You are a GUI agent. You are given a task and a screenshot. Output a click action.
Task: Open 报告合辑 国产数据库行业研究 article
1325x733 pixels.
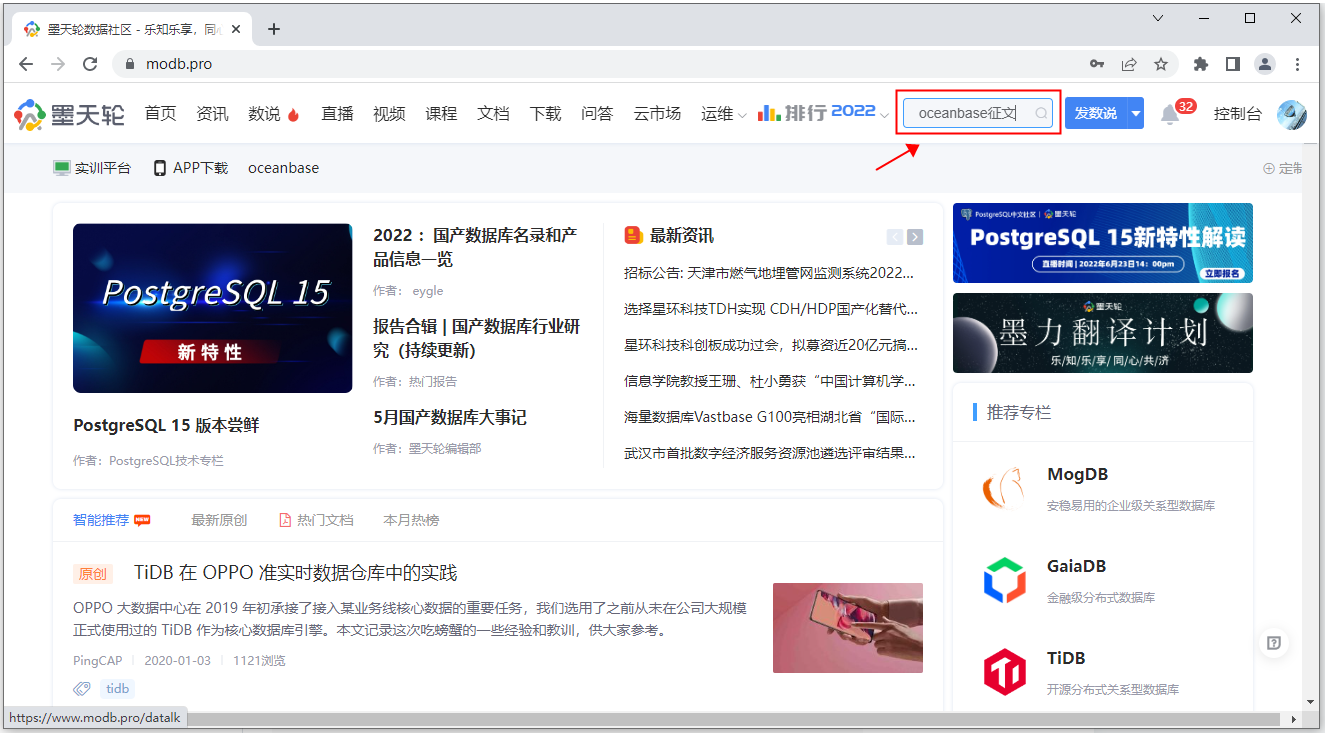[477, 338]
